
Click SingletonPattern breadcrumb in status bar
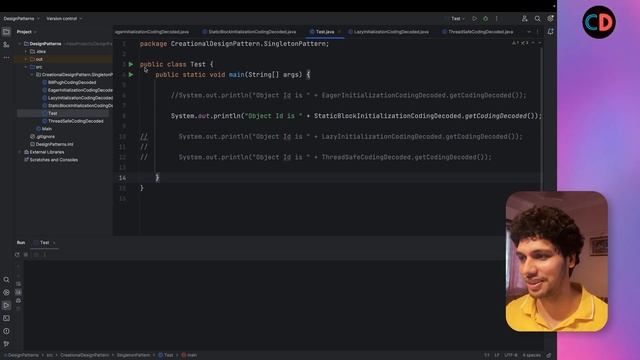pos(133,356)
